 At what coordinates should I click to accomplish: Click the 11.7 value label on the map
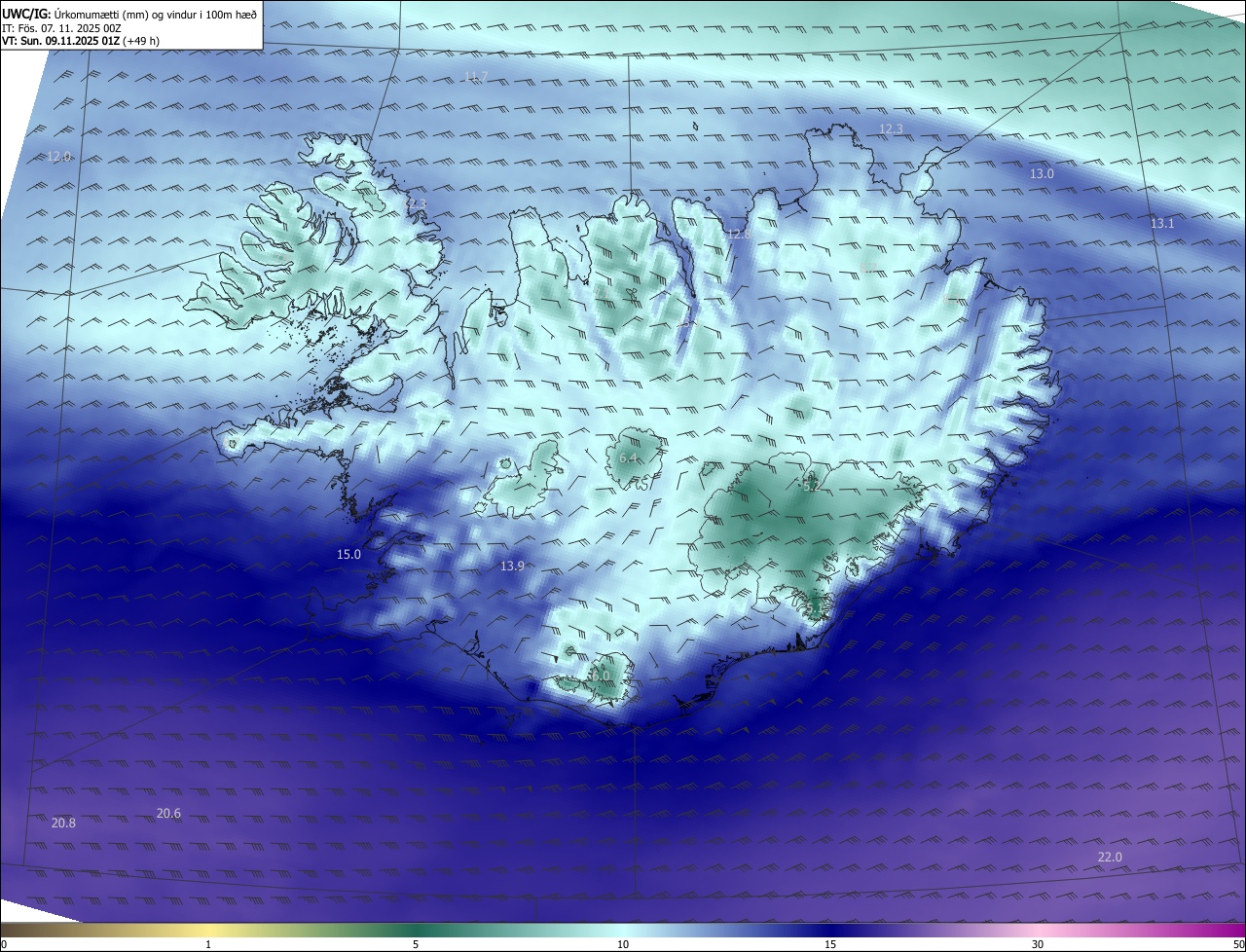click(476, 76)
